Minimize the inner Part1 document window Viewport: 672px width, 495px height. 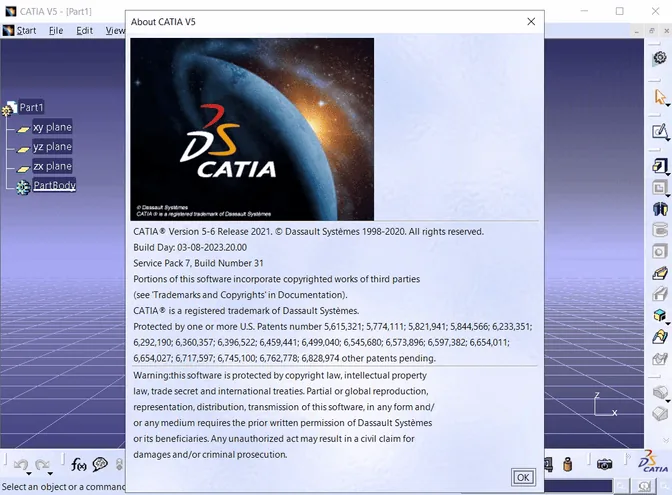[637, 30]
